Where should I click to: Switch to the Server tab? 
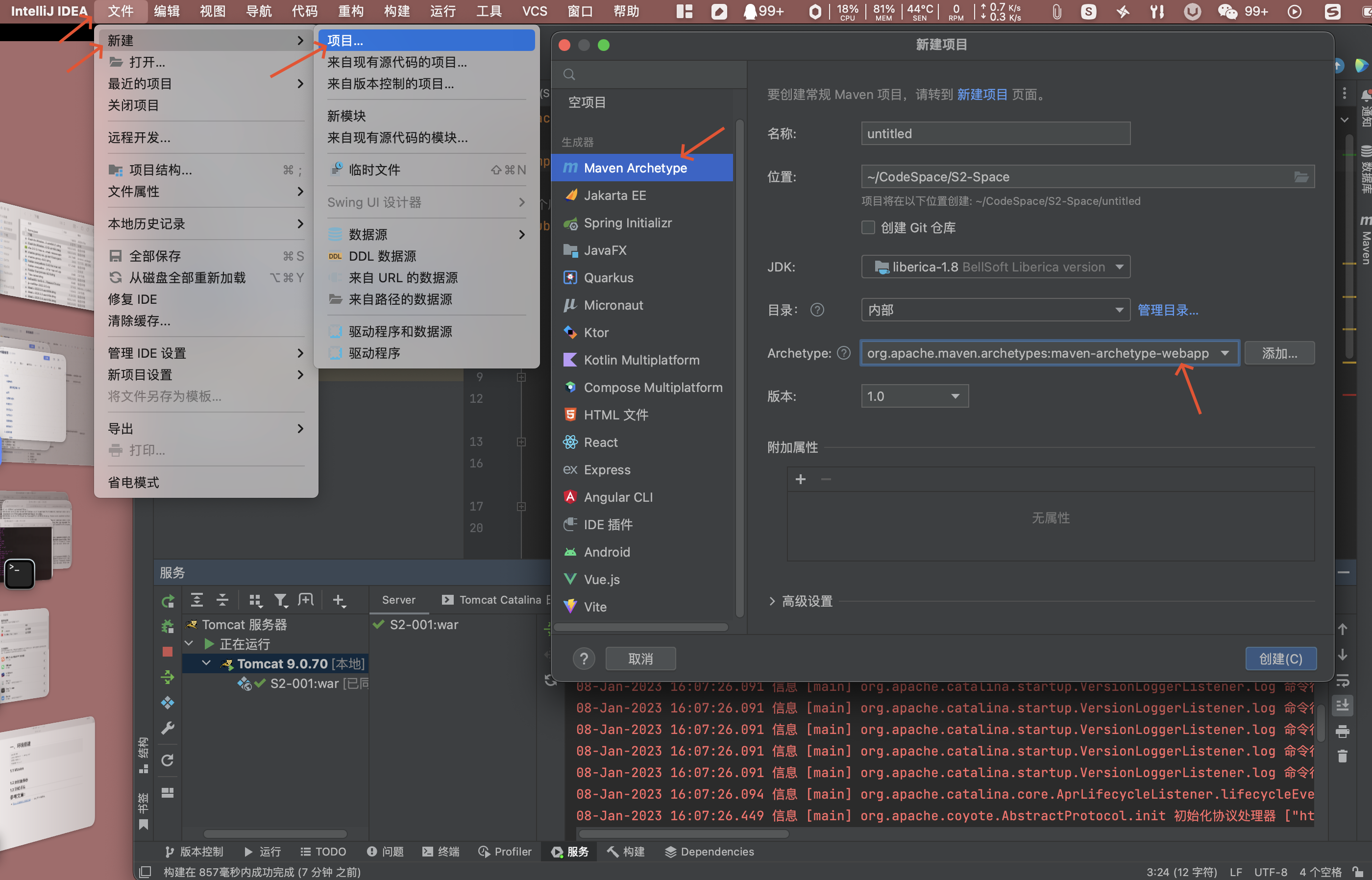pos(399,599)
